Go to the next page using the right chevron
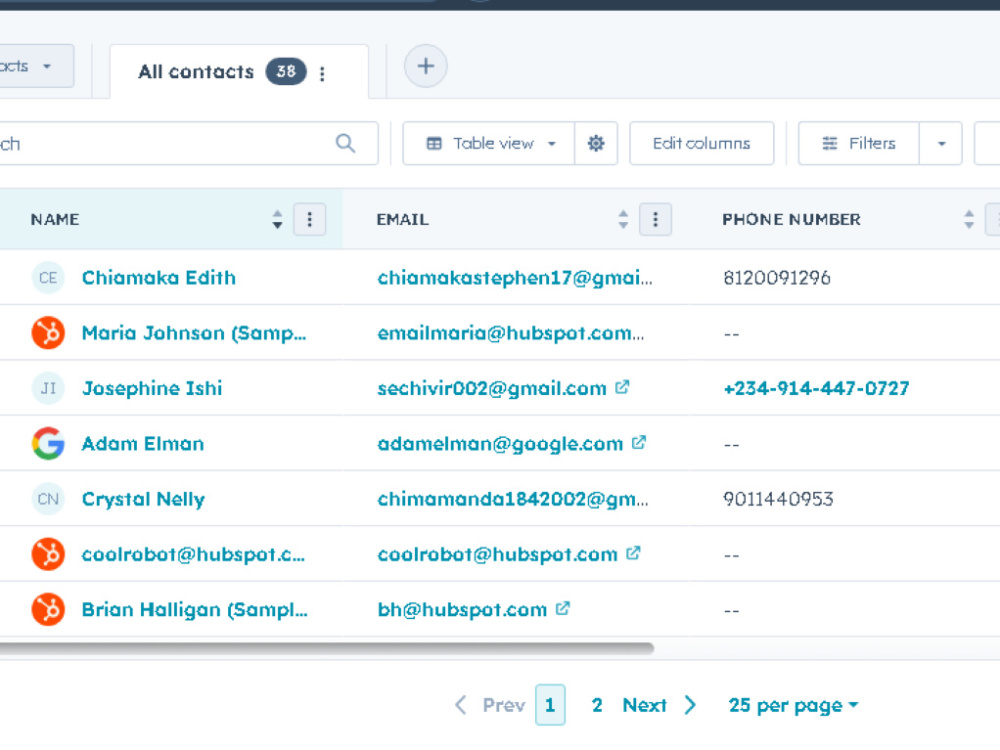The image size is (1000, 750). tap(690, 705)
